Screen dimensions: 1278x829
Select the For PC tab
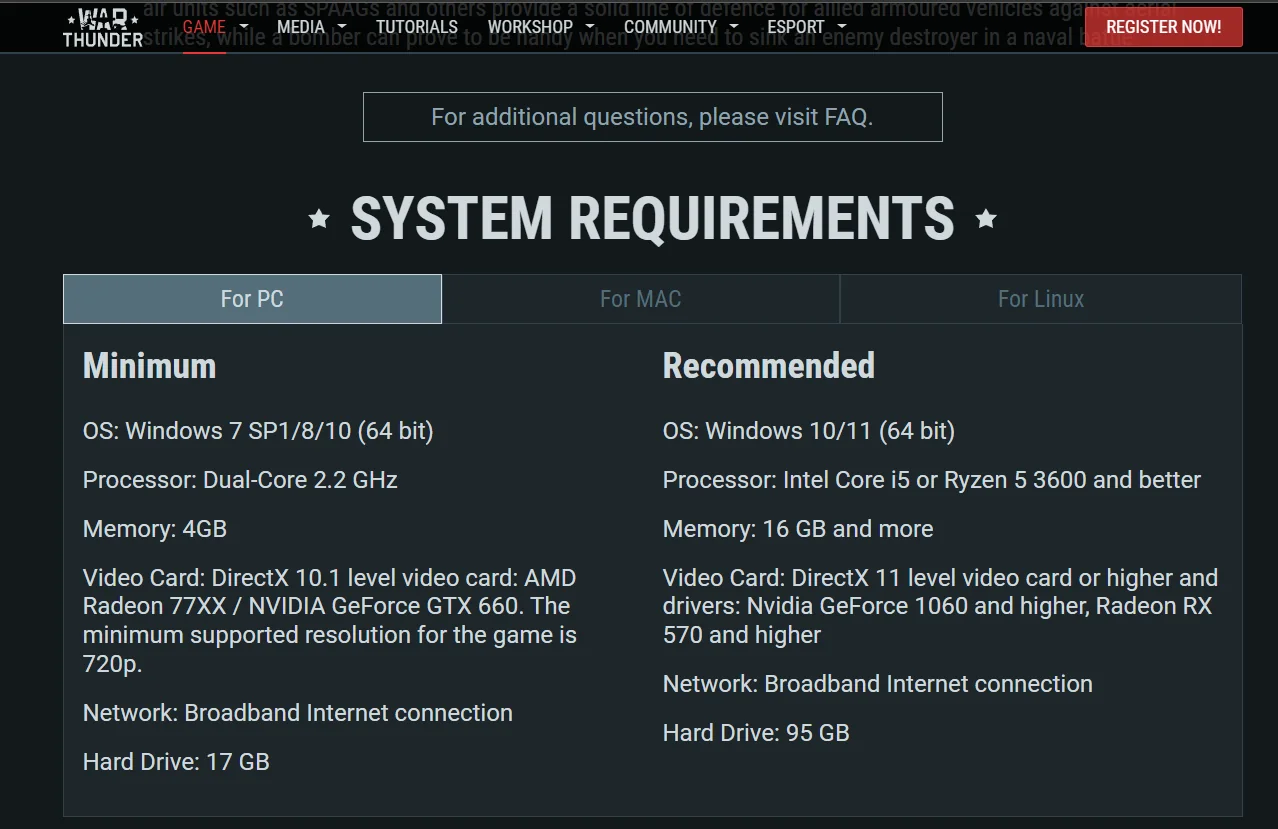pos(252,298)
